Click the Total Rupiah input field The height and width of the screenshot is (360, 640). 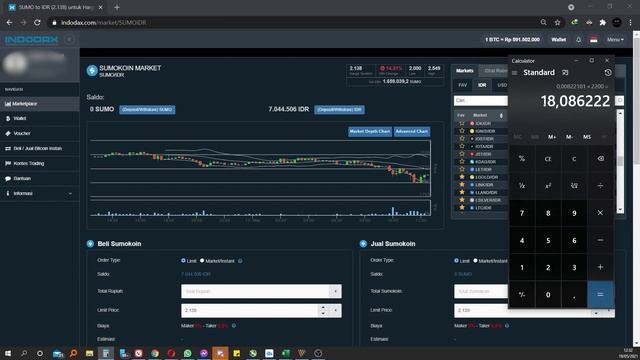click(x=255, y=291)
